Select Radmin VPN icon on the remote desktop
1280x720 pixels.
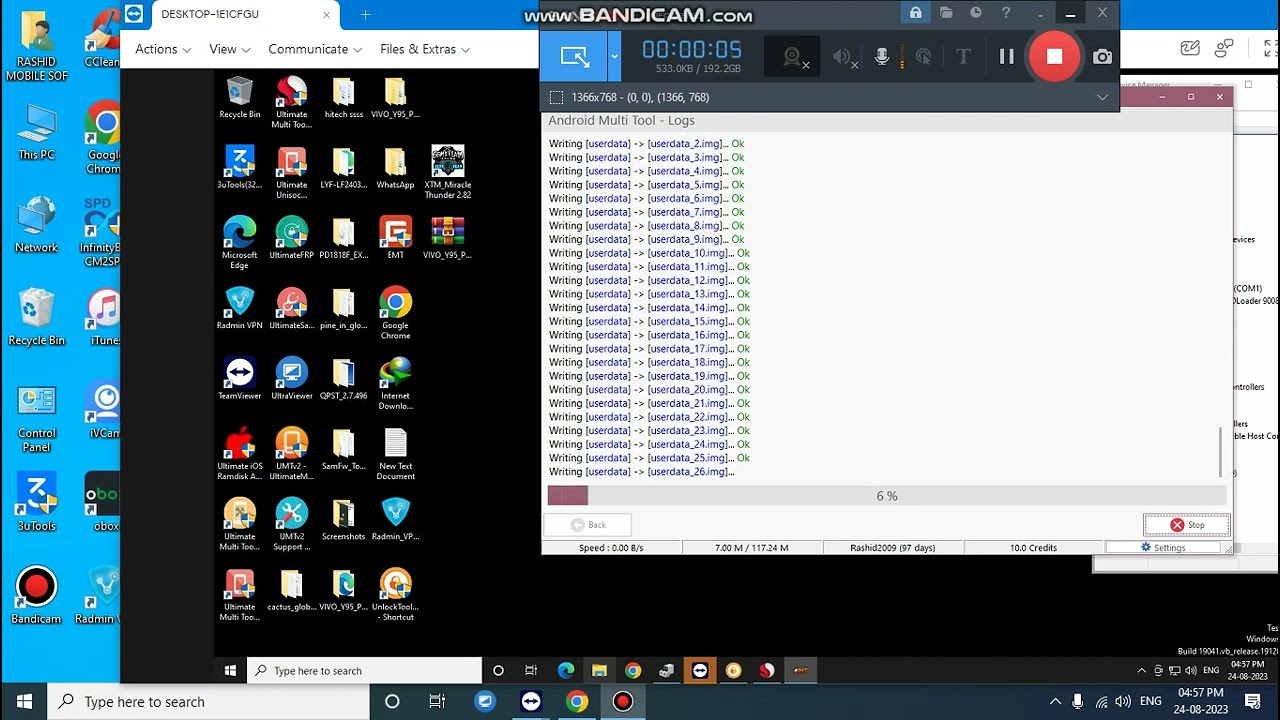240,308
